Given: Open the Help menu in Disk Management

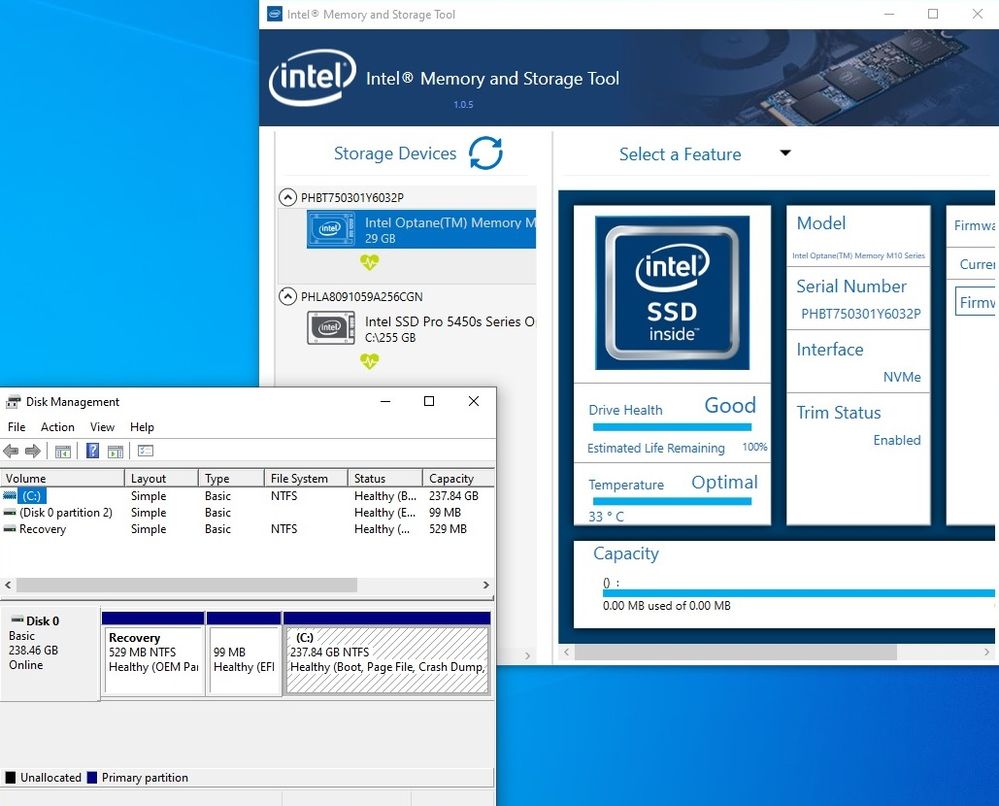Looking at the screenshot, I should coord(142,427).
